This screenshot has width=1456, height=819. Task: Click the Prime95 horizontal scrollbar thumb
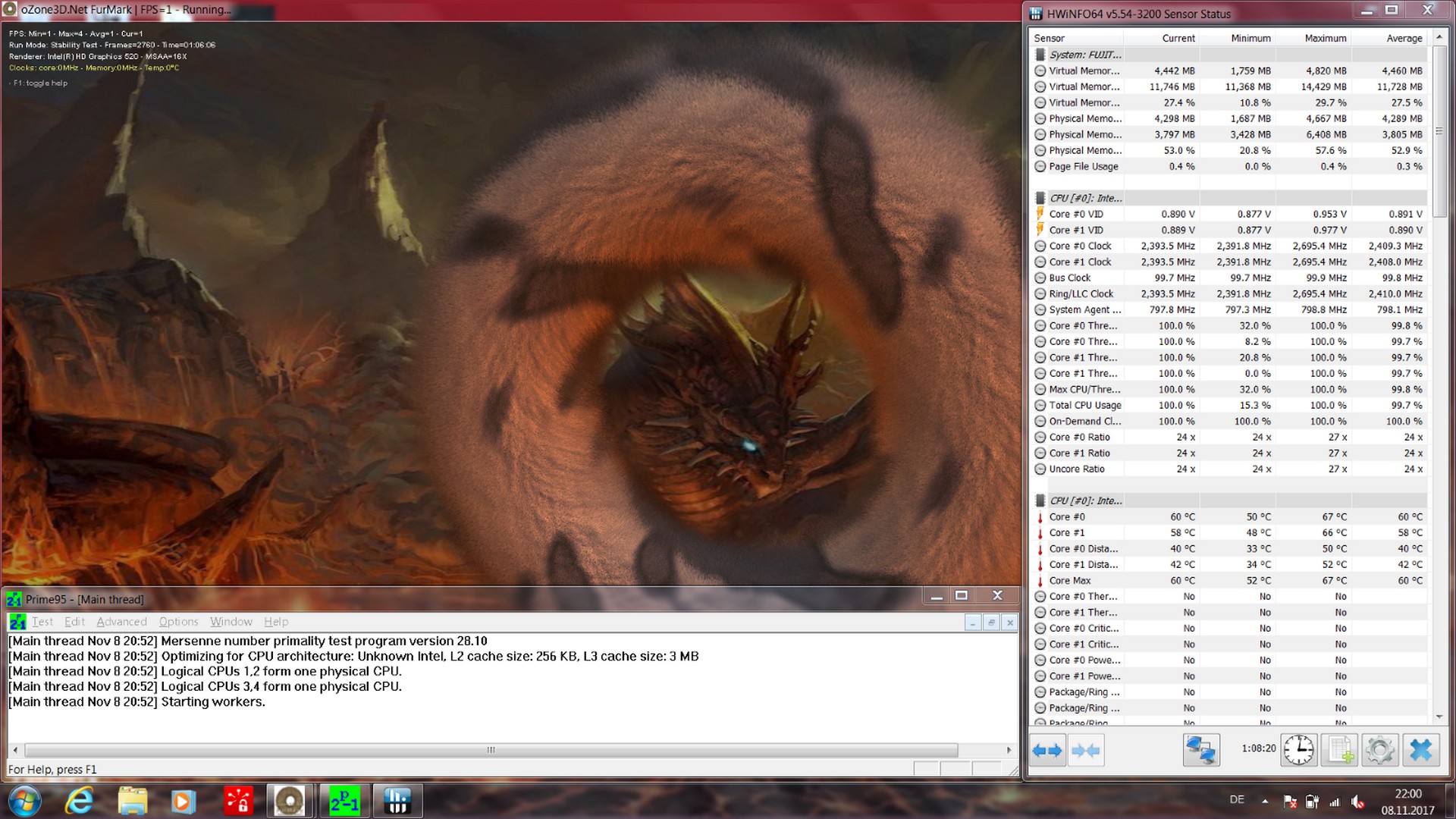[491, 750]
